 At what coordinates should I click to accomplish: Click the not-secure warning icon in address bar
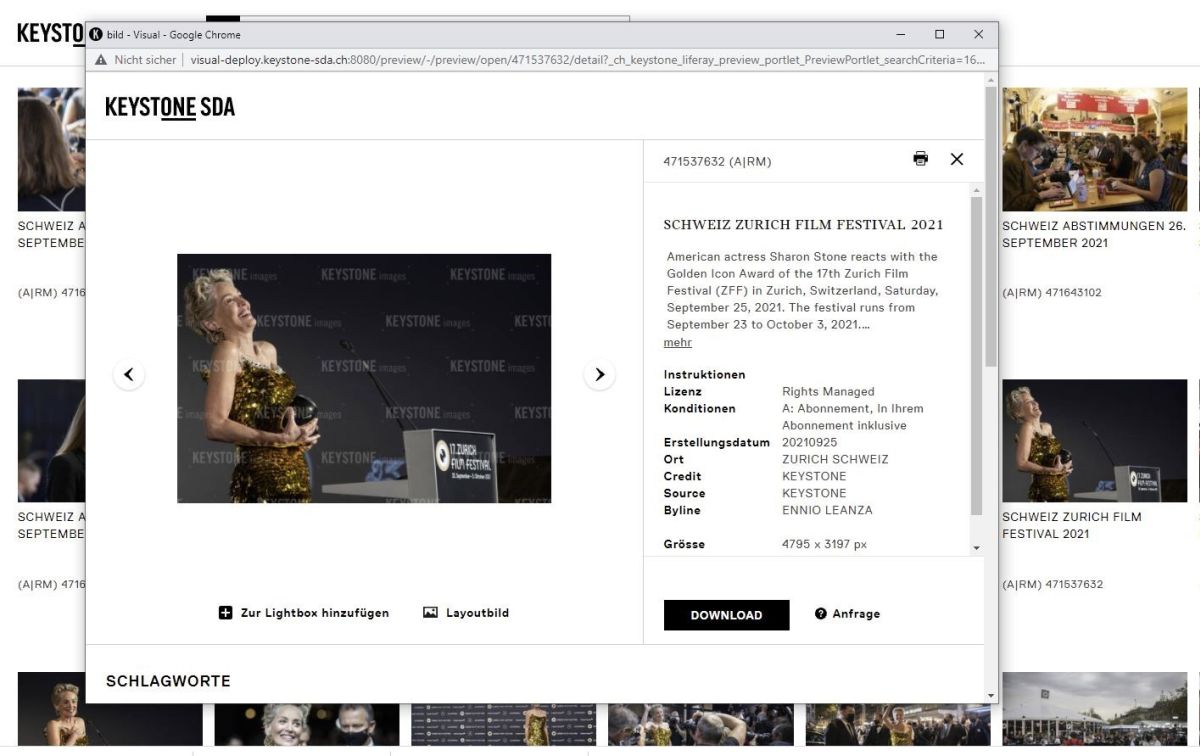tap(101, 60)
